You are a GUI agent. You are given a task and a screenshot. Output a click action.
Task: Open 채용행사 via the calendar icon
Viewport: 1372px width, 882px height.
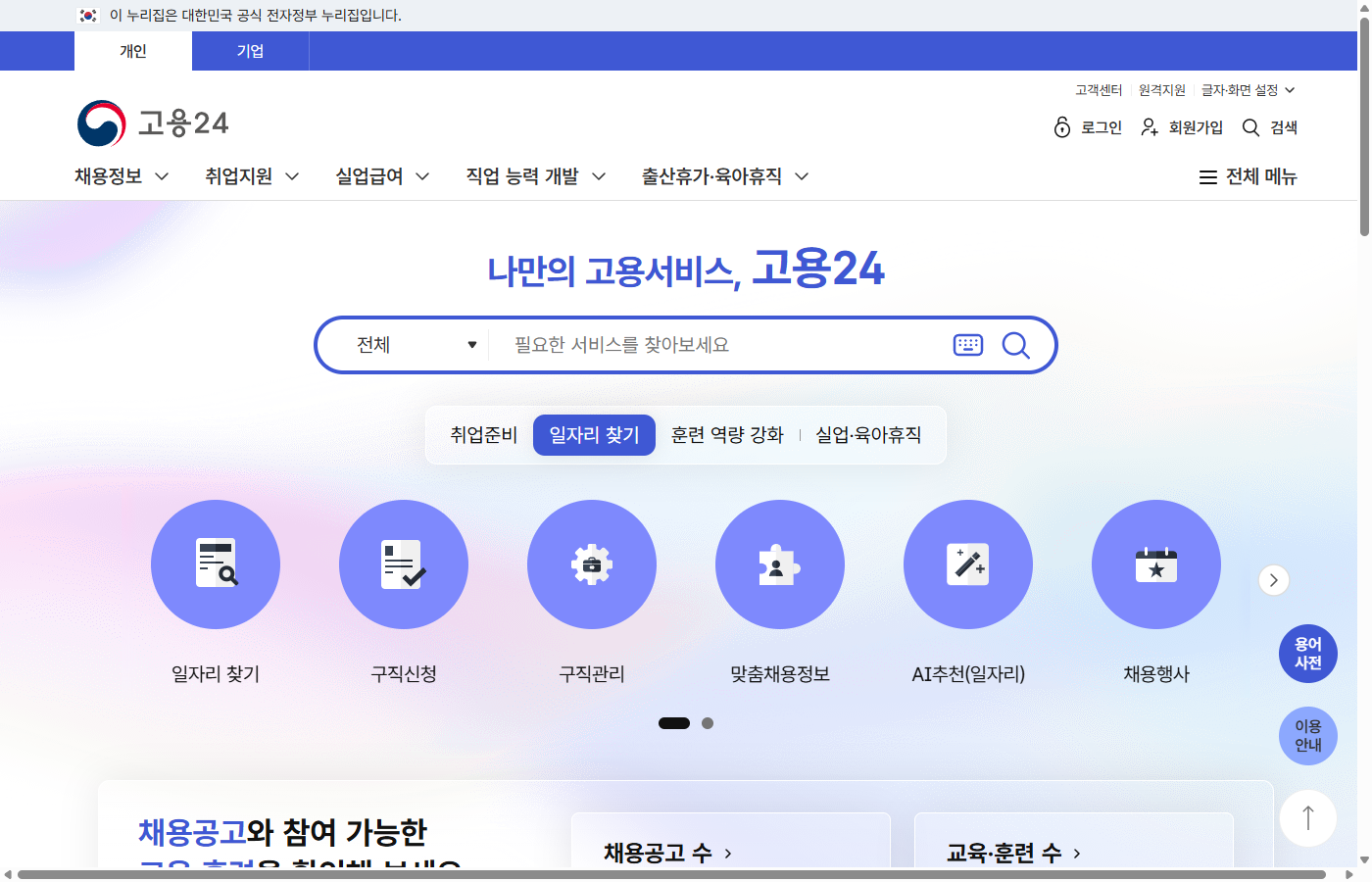1156,564
